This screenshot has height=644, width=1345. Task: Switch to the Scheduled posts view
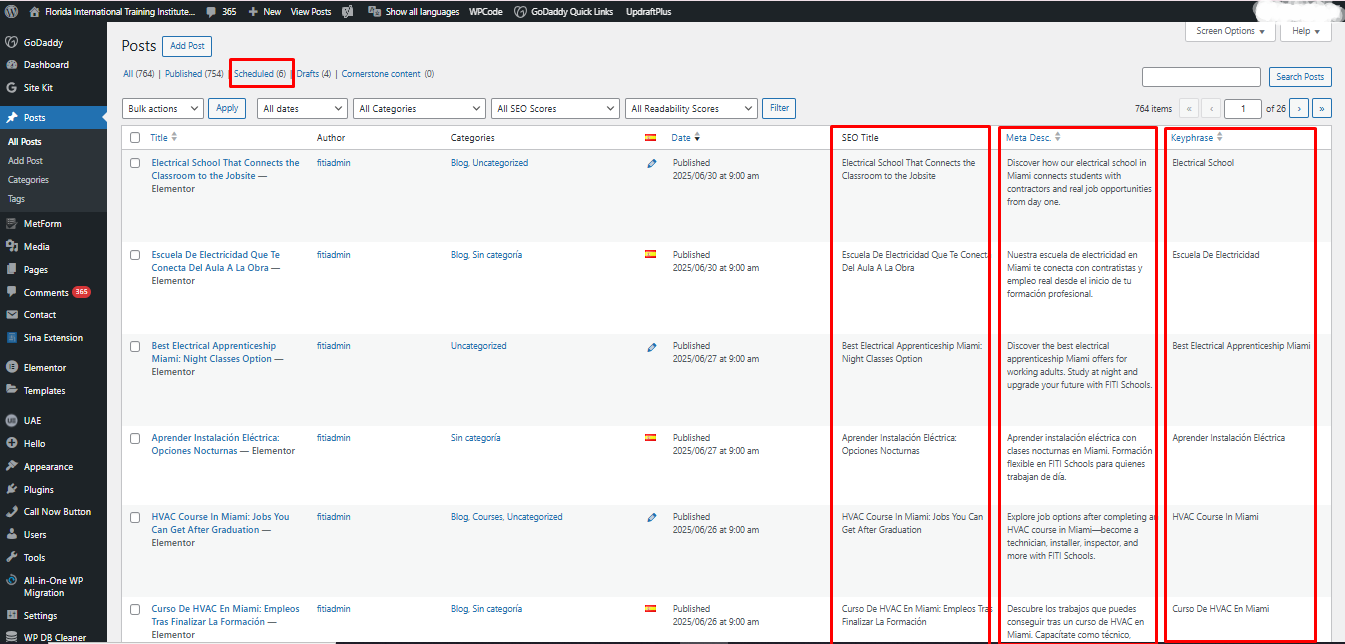point(259,74)
